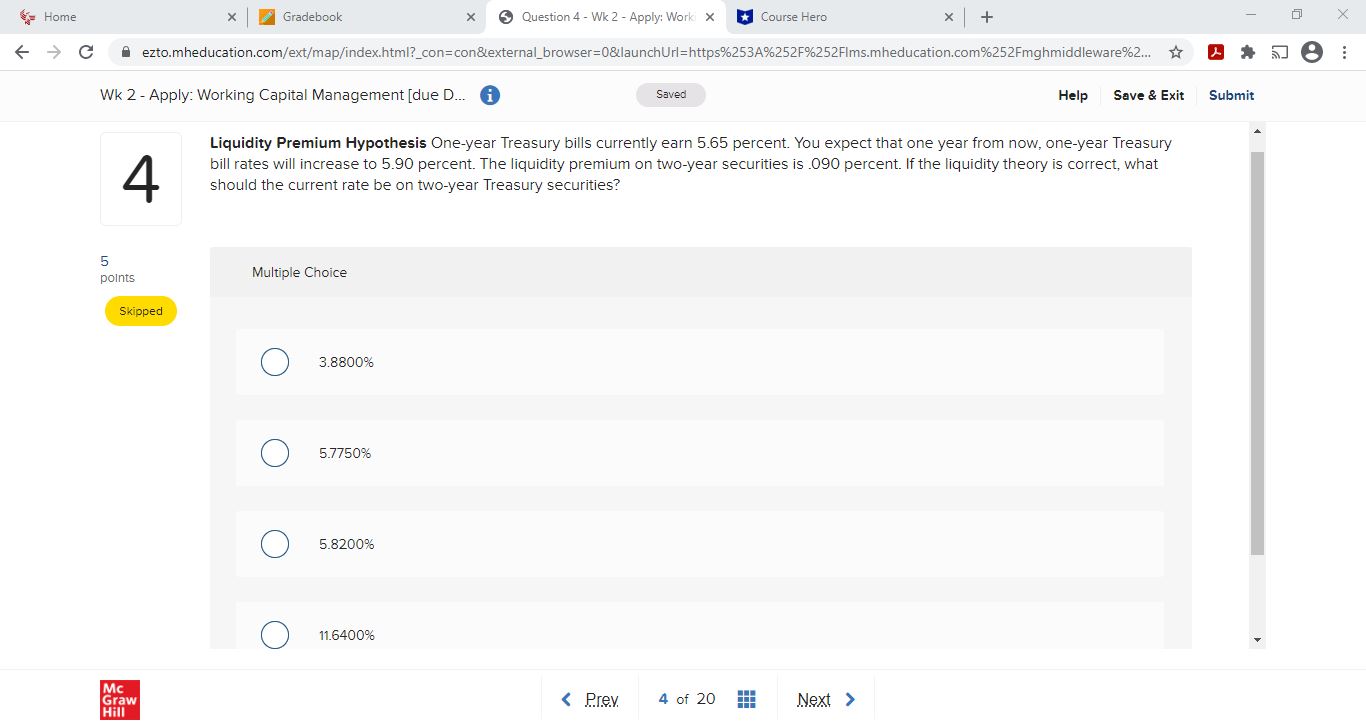Open the Help link
The image size is (1366, 728).
[x=1073, y=95]
